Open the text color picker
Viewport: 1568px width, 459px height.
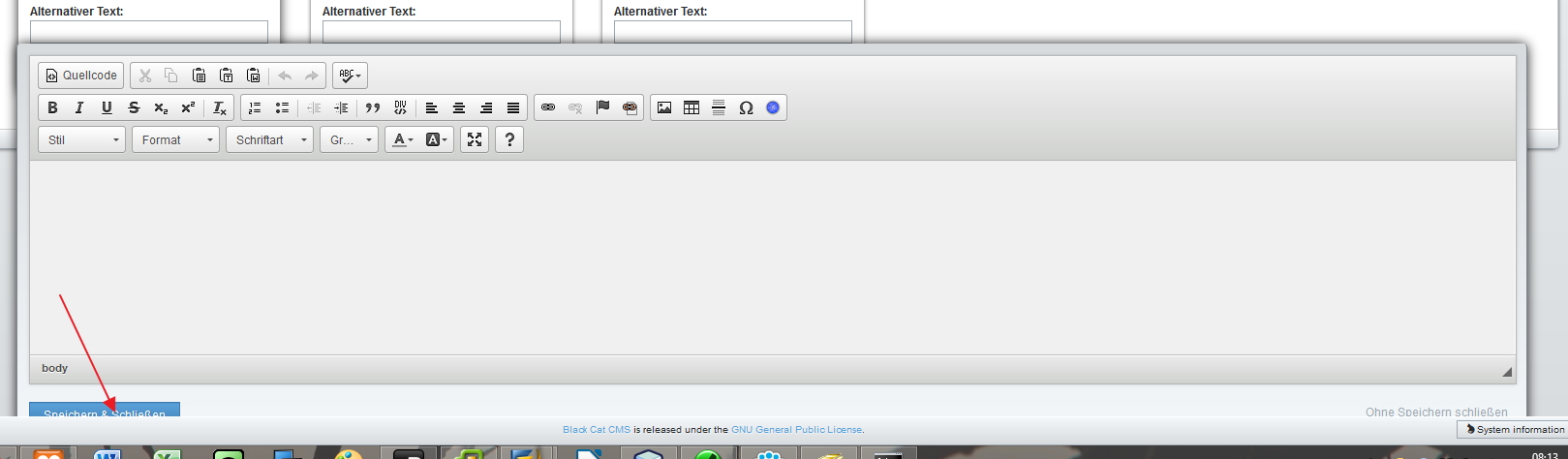pos(402,139)
